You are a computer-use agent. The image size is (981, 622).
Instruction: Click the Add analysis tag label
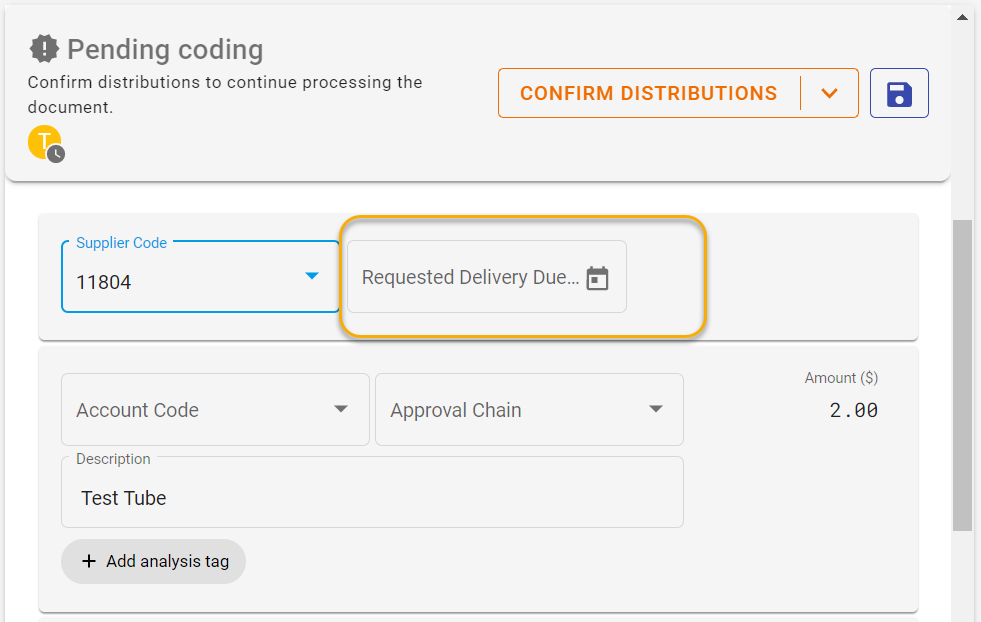(167, 562)
